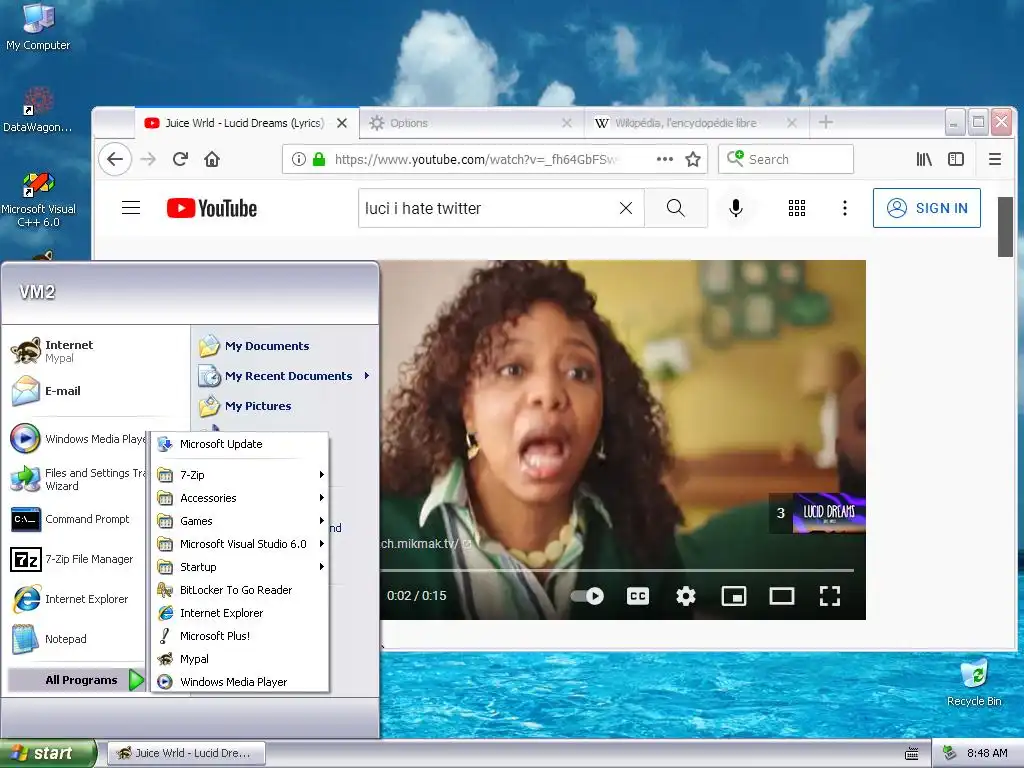Expand Games program folder
The width and height of the screenshot is (1024, 768).
(x=240, y=520)
